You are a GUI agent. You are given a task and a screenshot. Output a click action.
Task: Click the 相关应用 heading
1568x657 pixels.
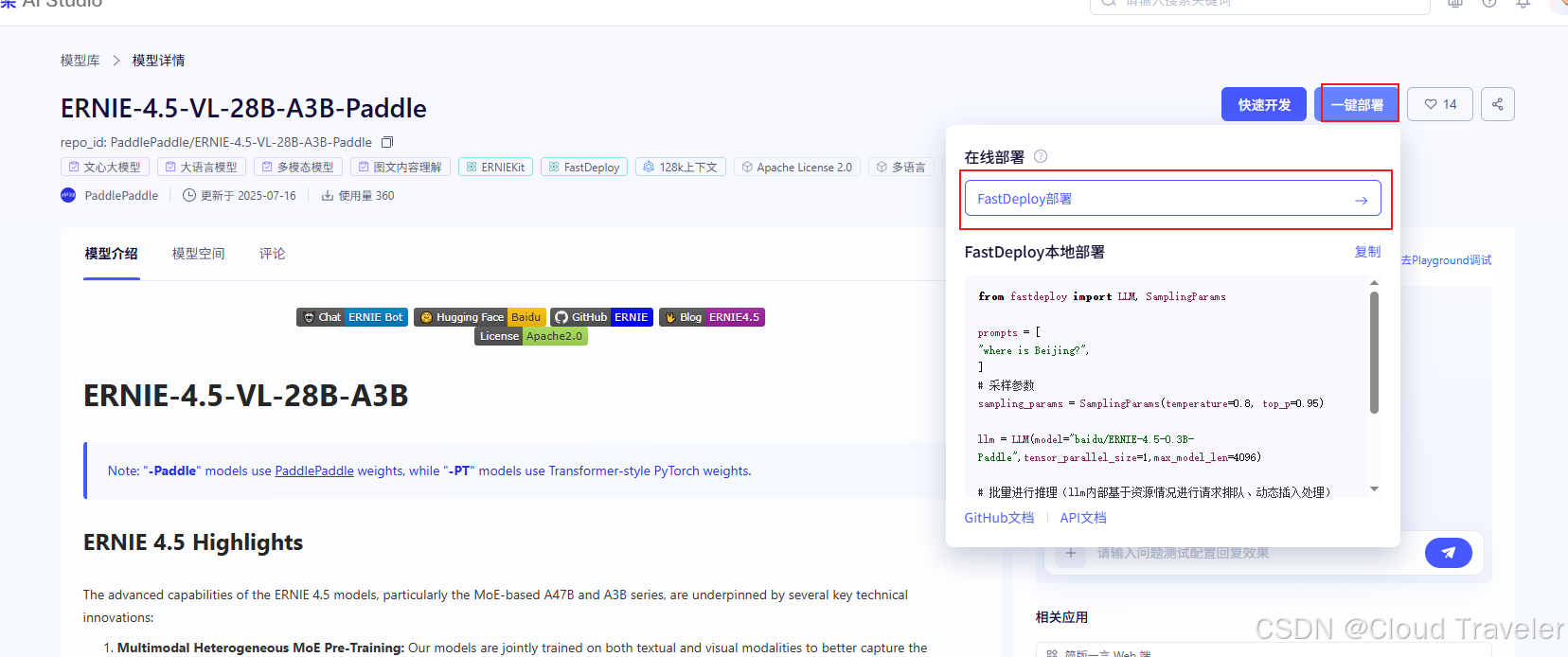coord(1061,617)
